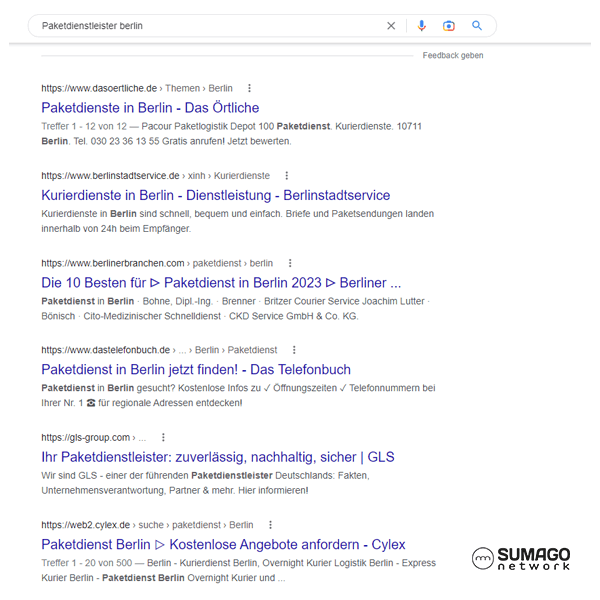The width and height of the screenshot is (600, 600).
Task: Start voice search with the microphone icon
Action: pos(421,26)
